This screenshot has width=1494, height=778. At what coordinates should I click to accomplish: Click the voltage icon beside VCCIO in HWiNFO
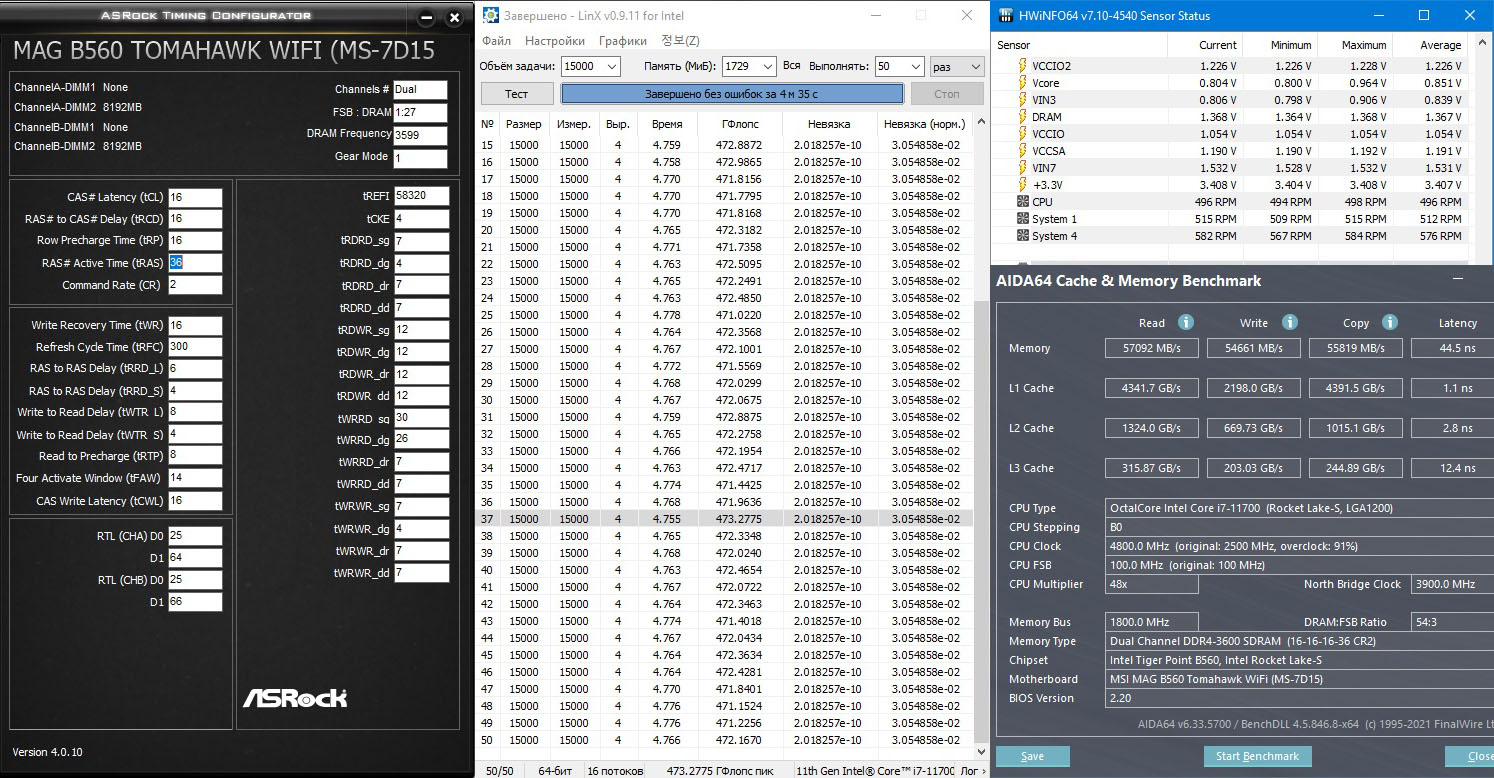1022,134
